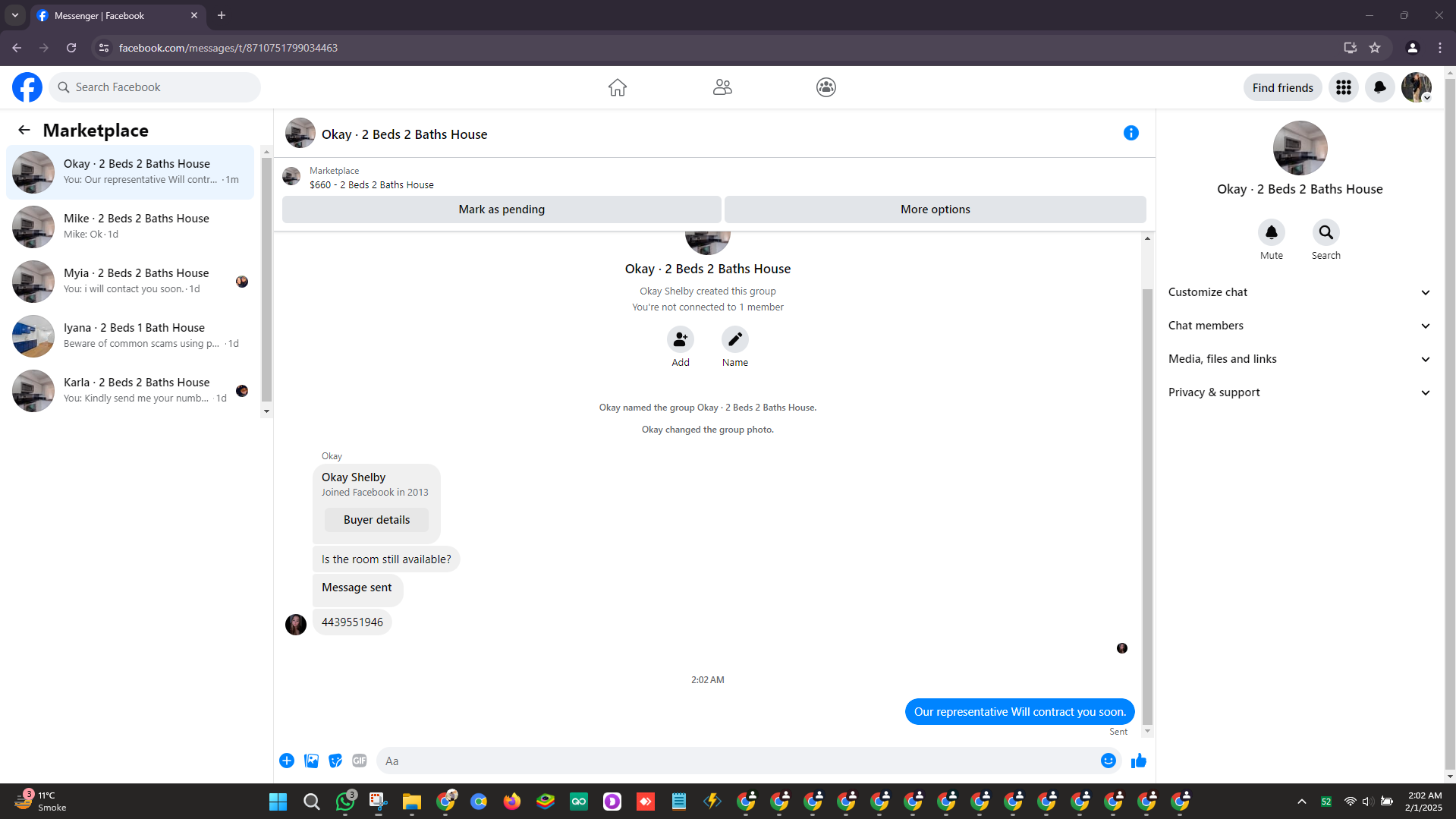Viewport: 1456px width, 819px height.
Task: Click the conversation list scrollbar
Action: [266, 281]
